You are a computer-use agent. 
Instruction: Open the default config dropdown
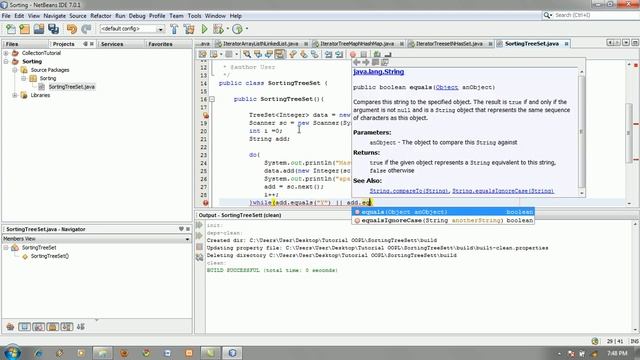tap(160, 29)
